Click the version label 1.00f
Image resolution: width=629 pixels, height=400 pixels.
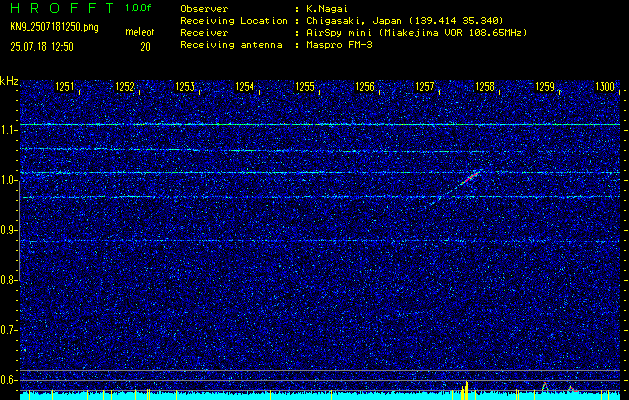(x=138, y=8)
